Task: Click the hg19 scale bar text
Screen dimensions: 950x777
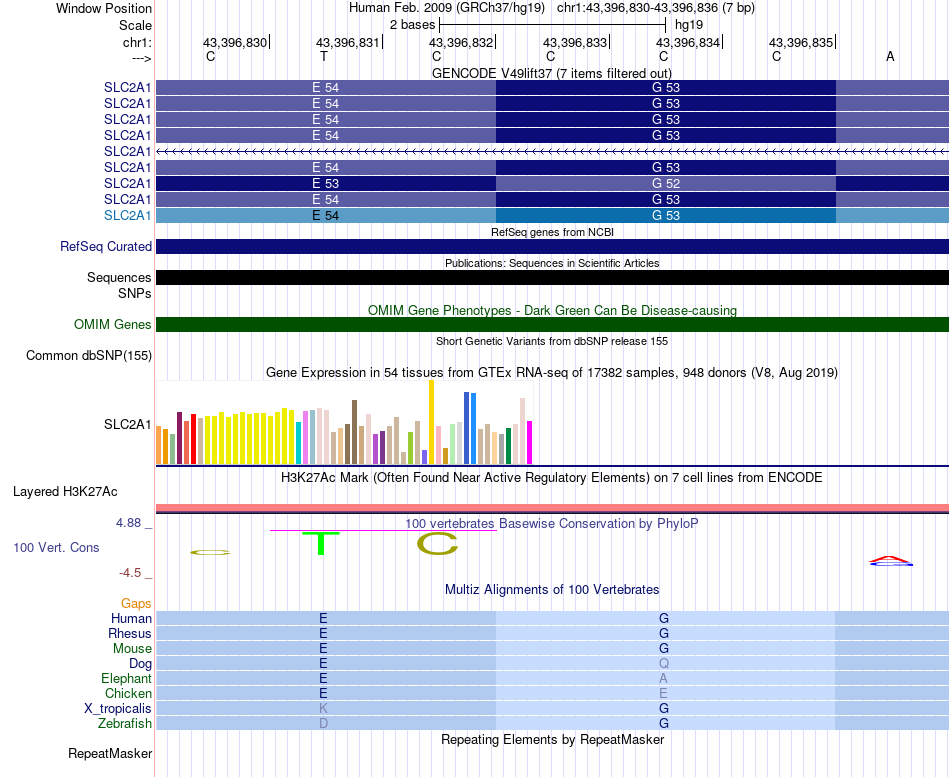Action: [x=689, y=25]
